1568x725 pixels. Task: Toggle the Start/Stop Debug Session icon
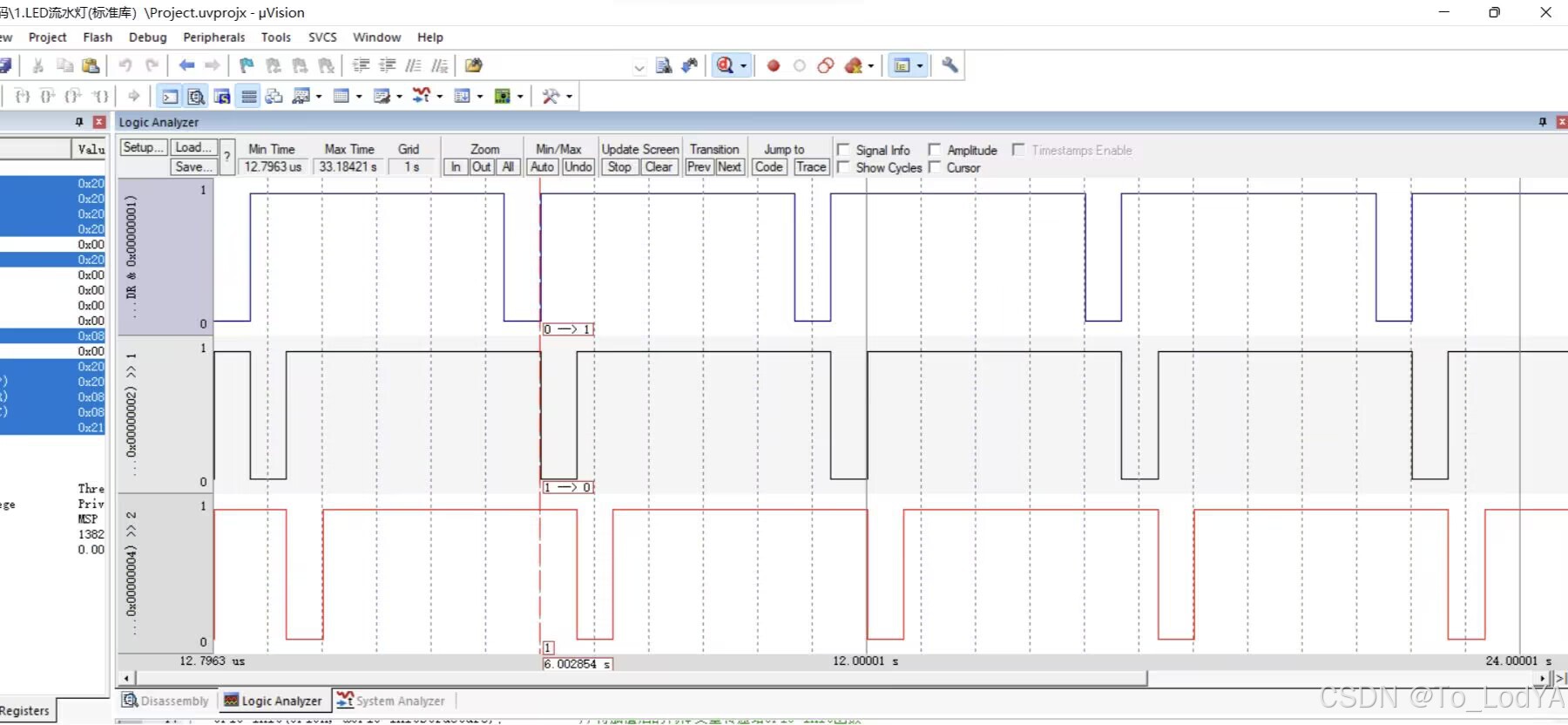725,65
